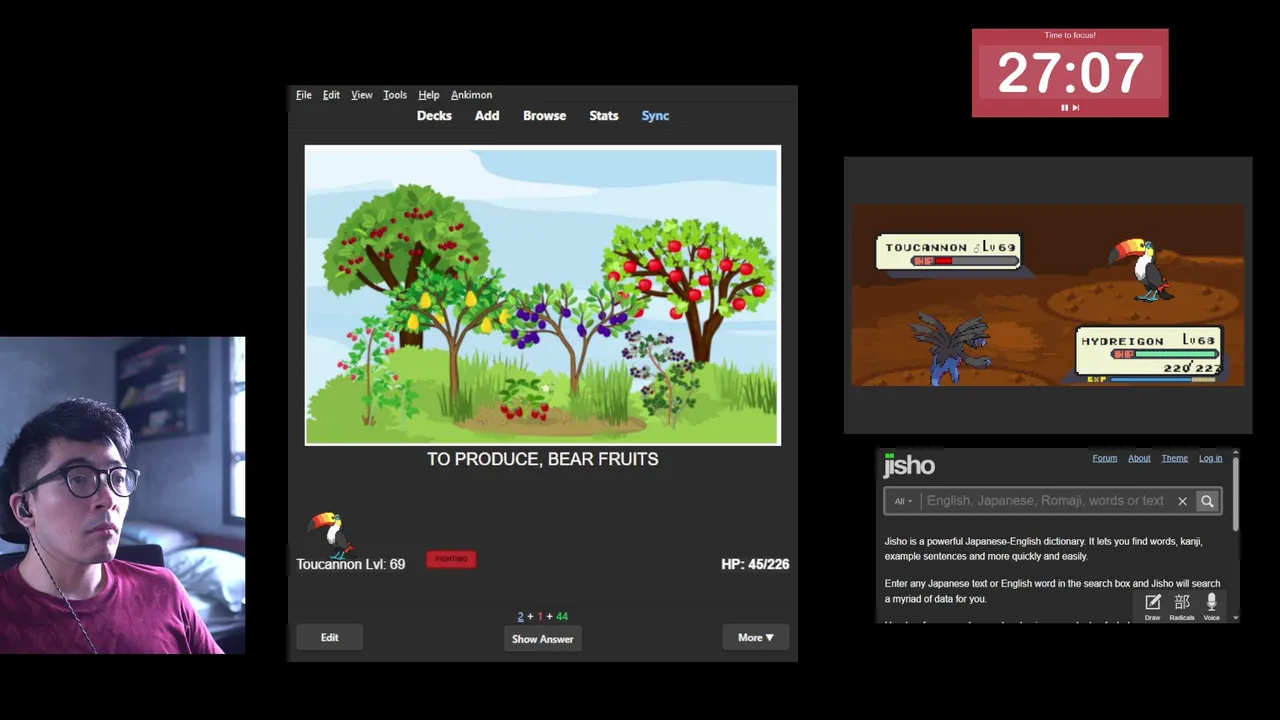
Task: Click Show Answer button
Action: tap(543, 639)
